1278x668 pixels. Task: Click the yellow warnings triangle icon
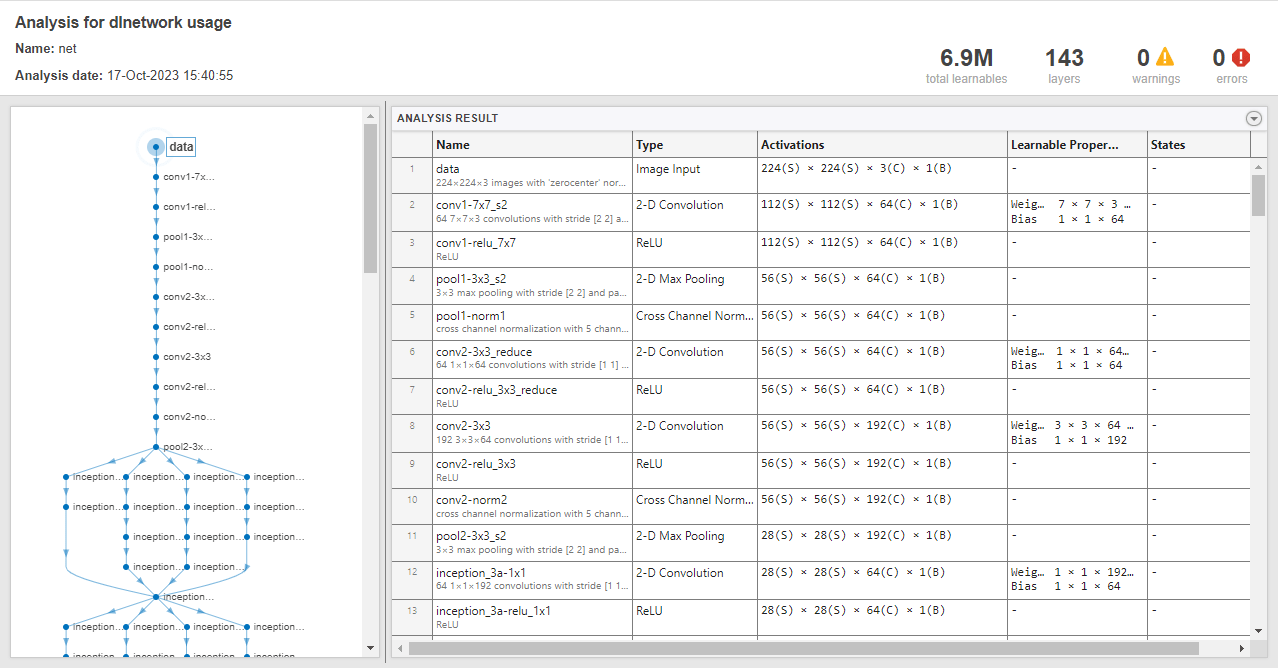[x=1165, y=58]
